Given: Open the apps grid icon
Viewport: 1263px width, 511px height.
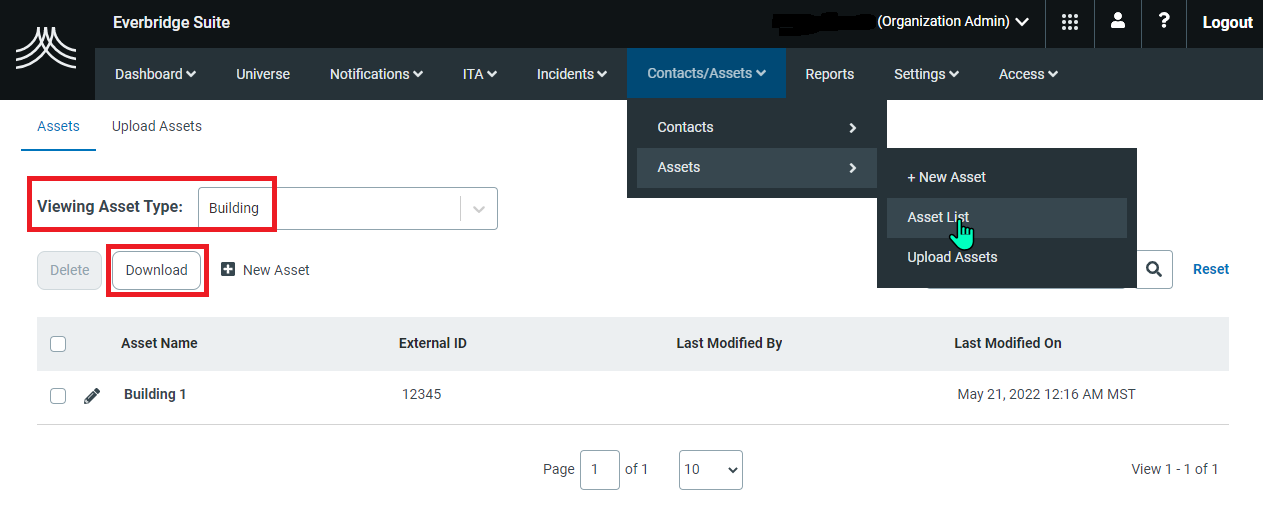Looking at the screenshot, I should tap(1070, 22).
